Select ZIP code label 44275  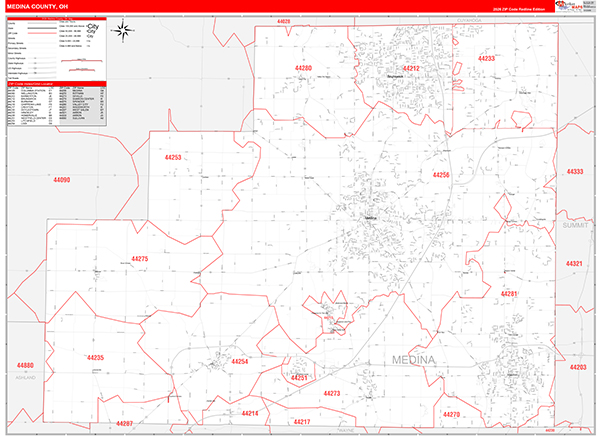point(140,259)
